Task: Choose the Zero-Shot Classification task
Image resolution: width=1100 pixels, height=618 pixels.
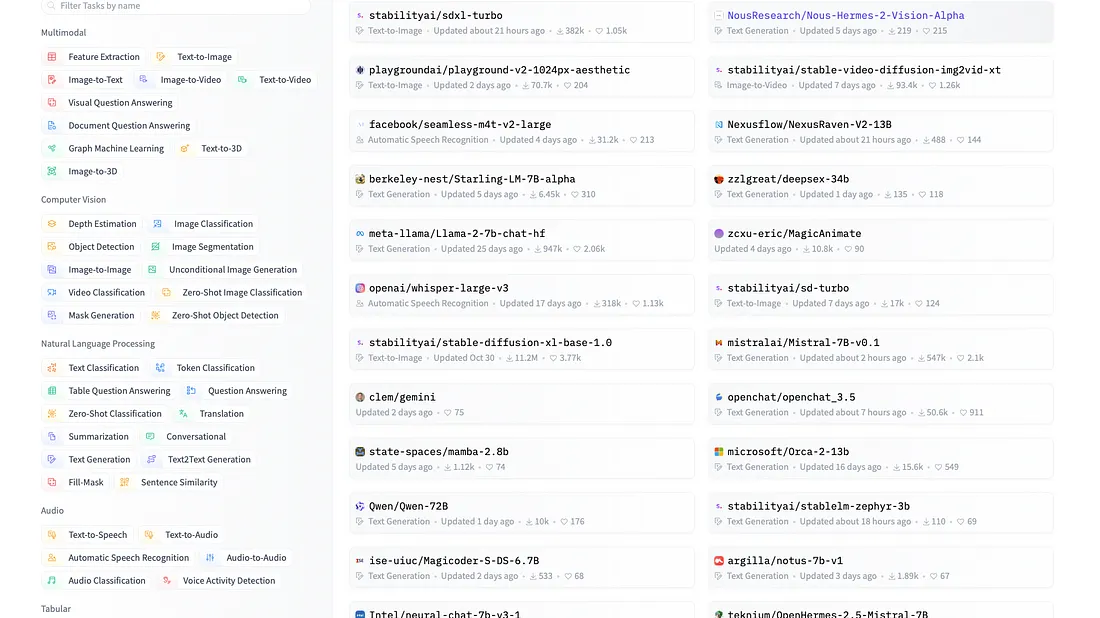Action: (x=105, y=414)
